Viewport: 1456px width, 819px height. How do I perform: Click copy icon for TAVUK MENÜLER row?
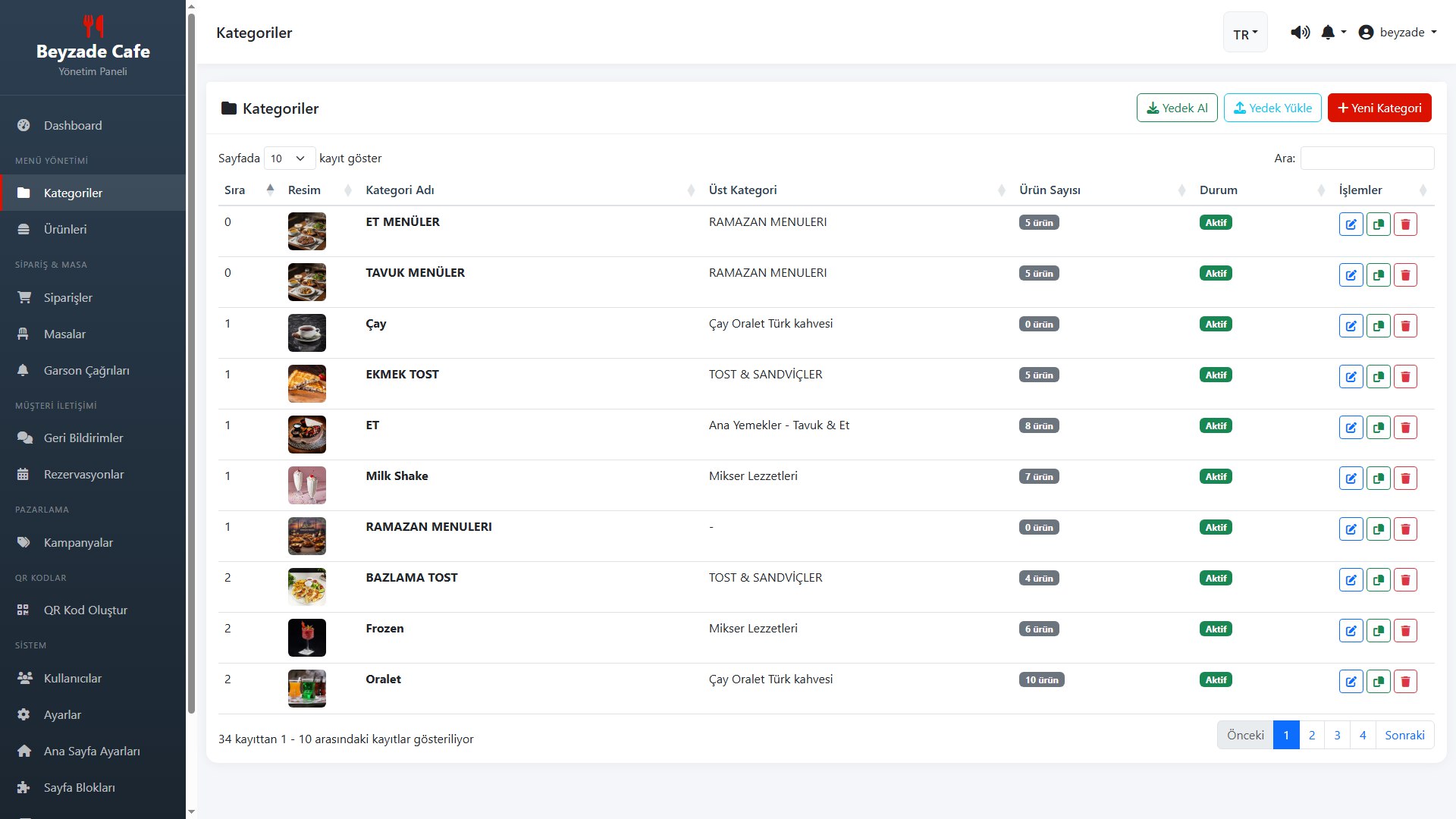pos(1378,275)
